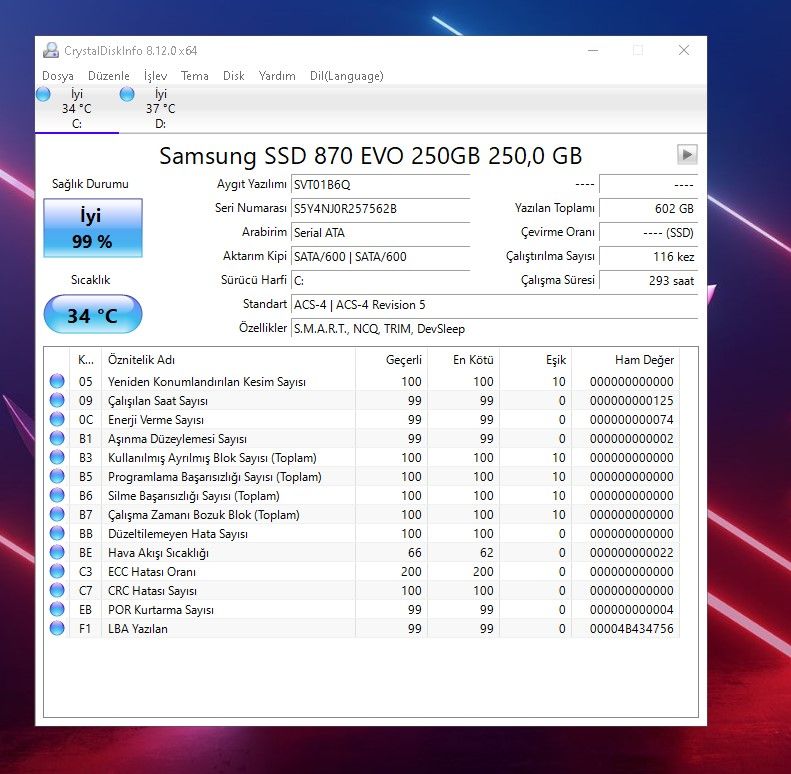This screenshot has height=774, width=791.
Task: Click the serial number field S5Y4NJ0R257562B
Action: pyautogui.click(x=380, y=208)
